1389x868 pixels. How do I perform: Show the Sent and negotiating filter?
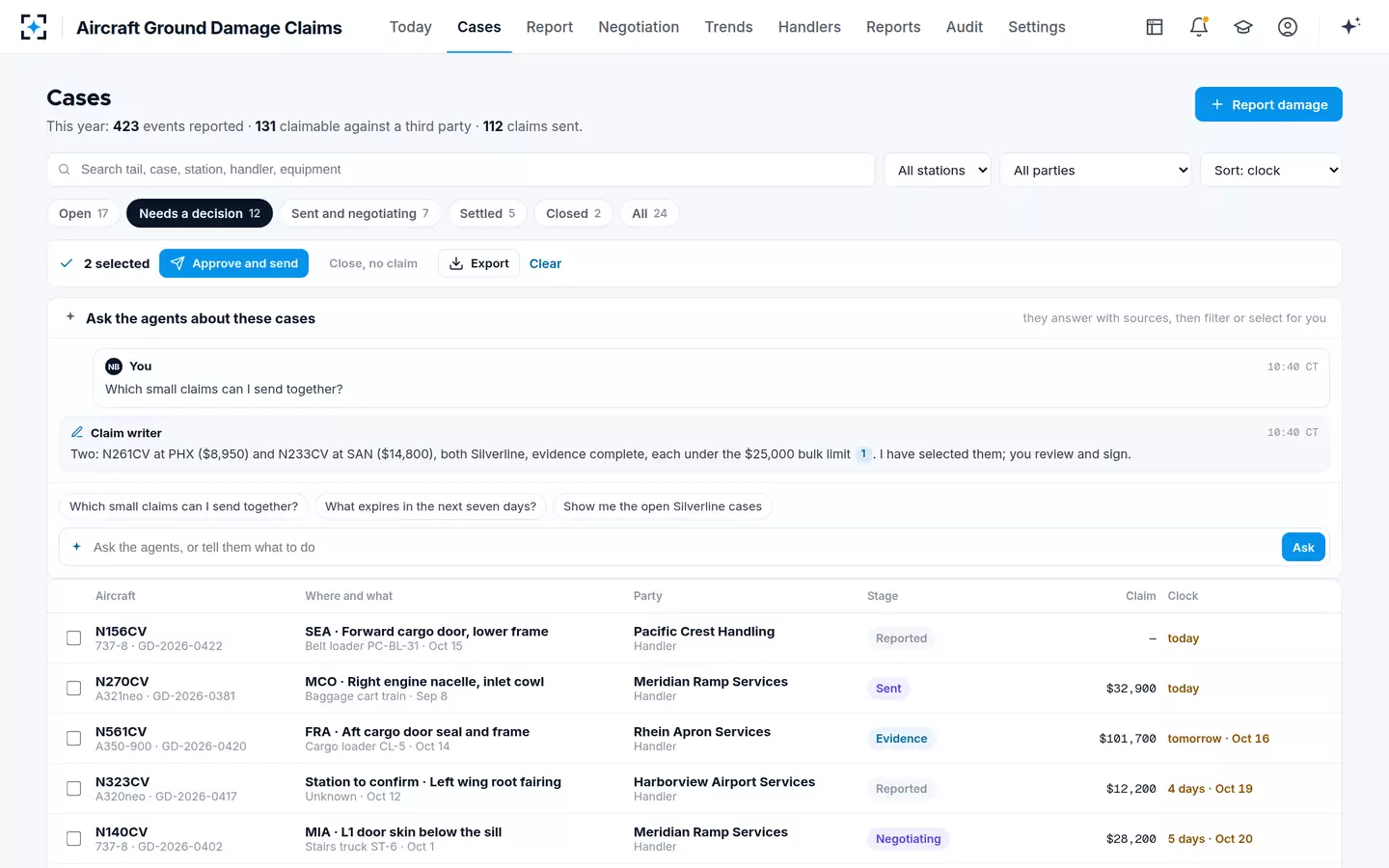click(x=360, y=213)
